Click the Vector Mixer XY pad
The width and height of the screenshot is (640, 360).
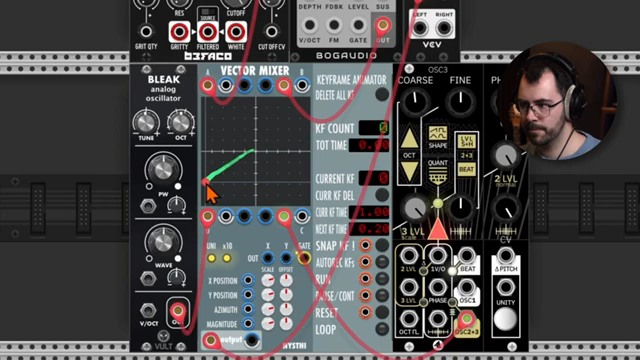(x=256, y=151)
